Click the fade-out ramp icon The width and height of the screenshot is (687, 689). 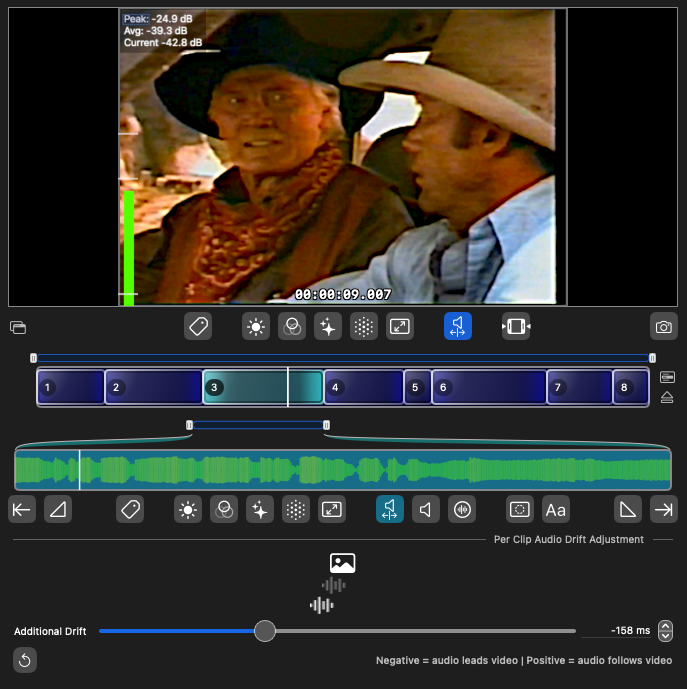click(x=628, y=509)
